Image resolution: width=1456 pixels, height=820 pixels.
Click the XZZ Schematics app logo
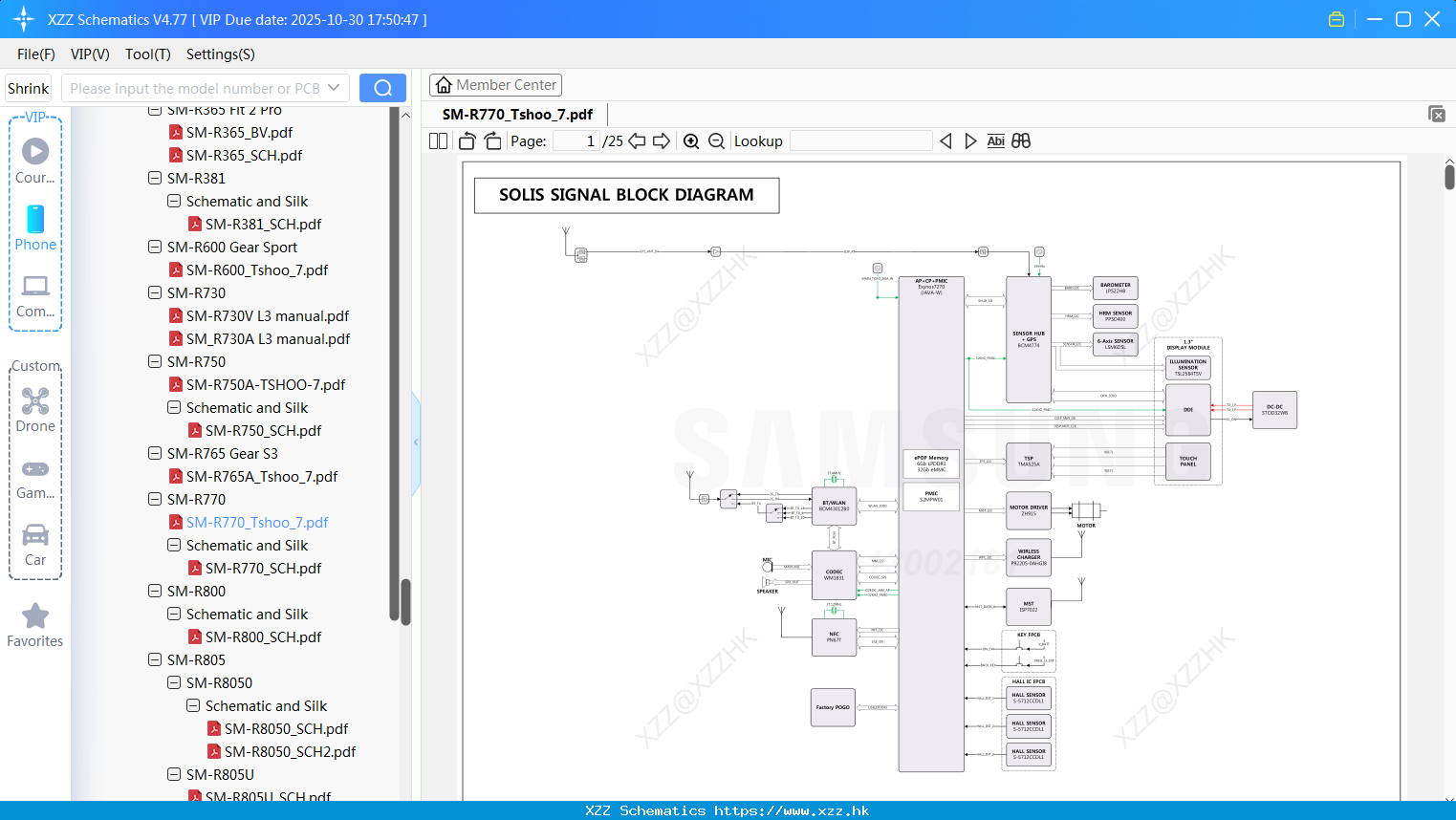pos(24,19)
